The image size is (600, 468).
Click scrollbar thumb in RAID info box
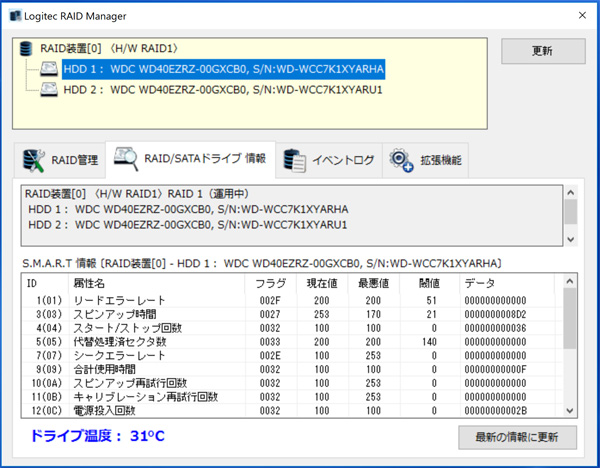point(571,212)
